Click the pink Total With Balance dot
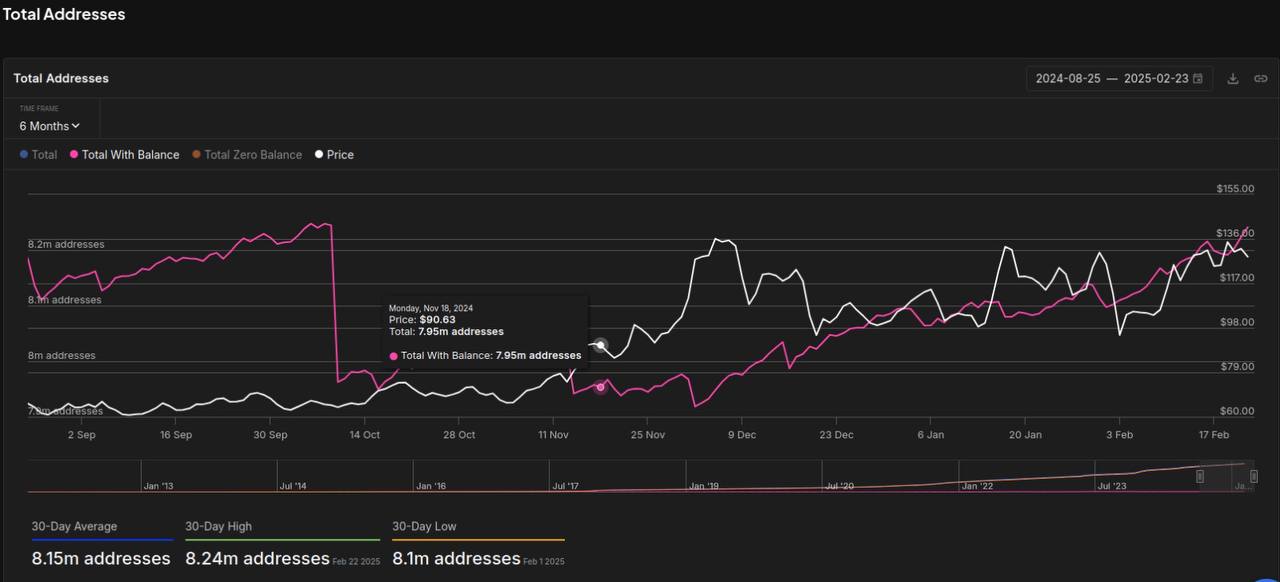1280x582 pixels. click(74, 155)
